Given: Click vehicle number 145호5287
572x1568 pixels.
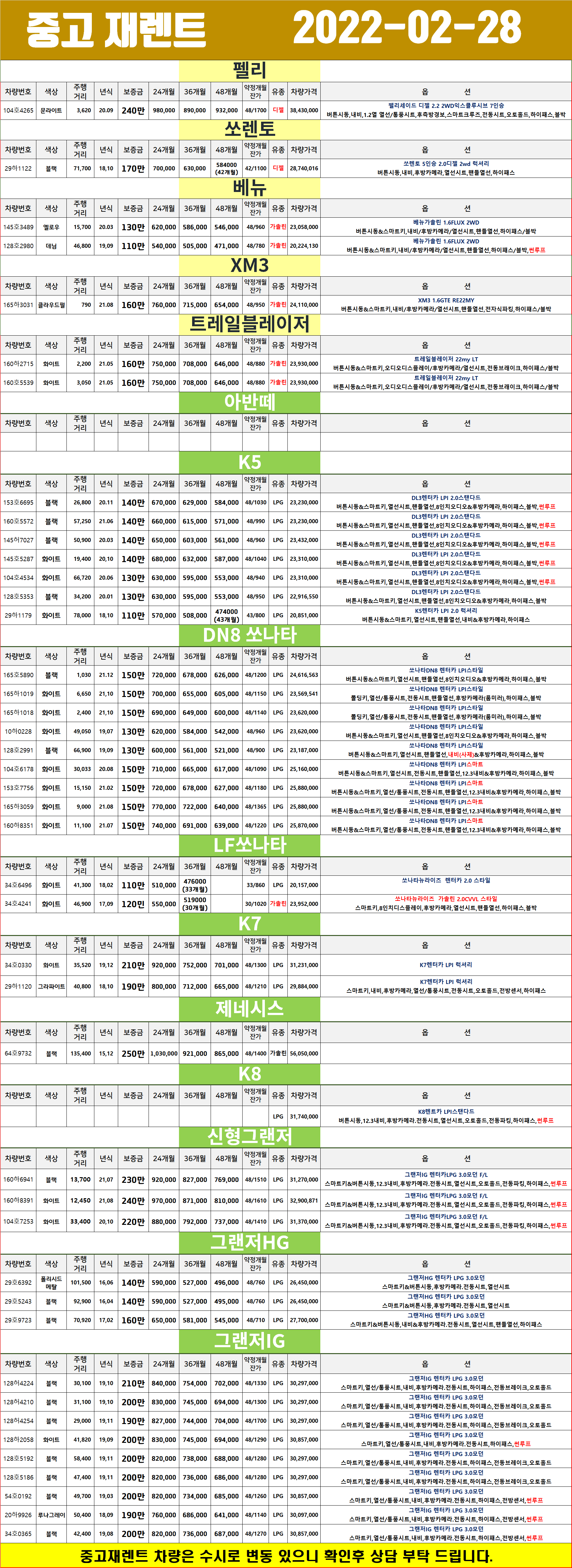Looking at the screenshot, I should click(x=18, y=559).
